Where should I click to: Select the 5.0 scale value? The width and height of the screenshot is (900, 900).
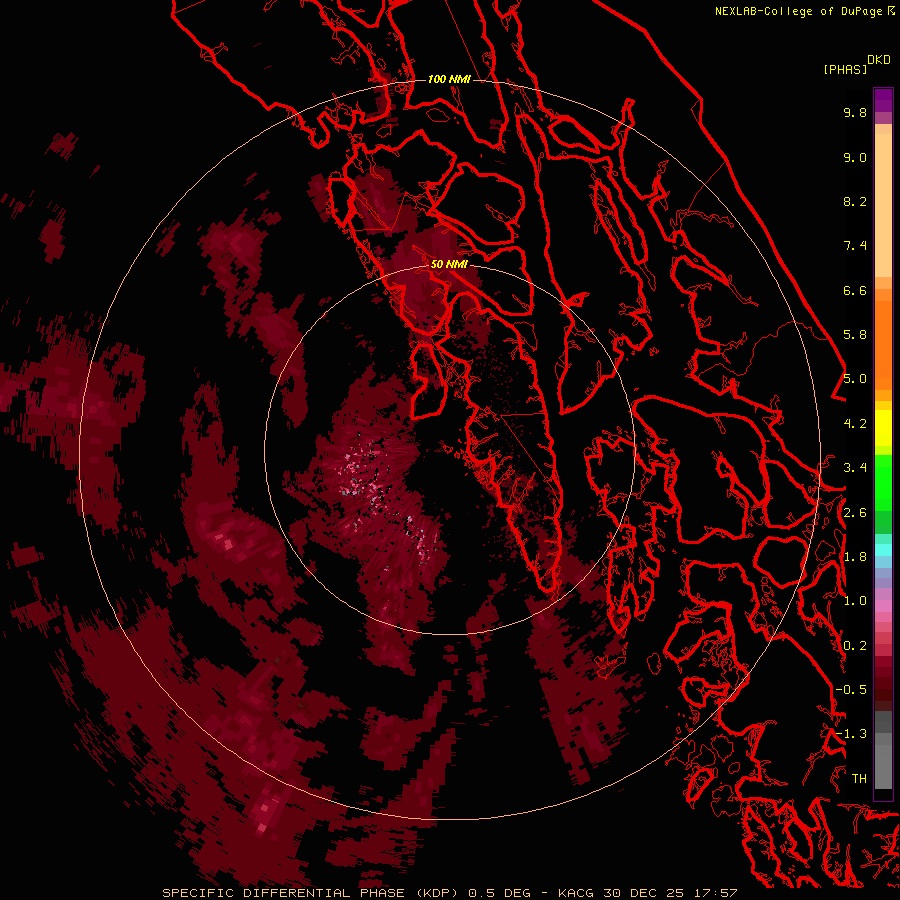tap(855, 379)
